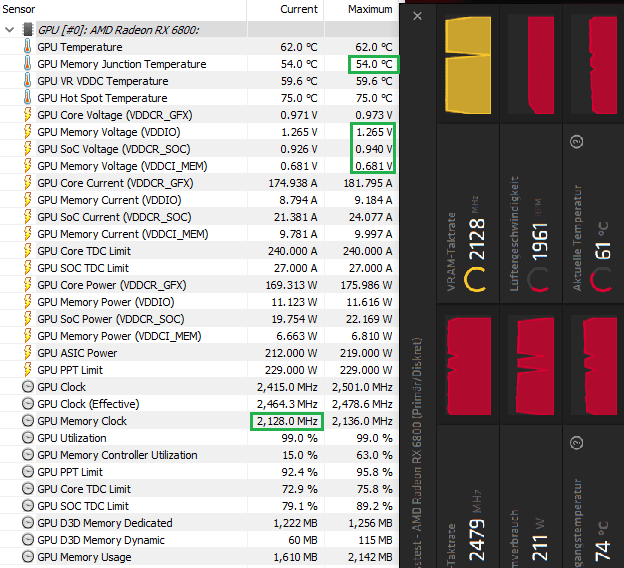Click thermometer icon for GPU VR VDDC Temperature
Image resolution: width=624 pixels, height=568 pixels.
[27, 81]
